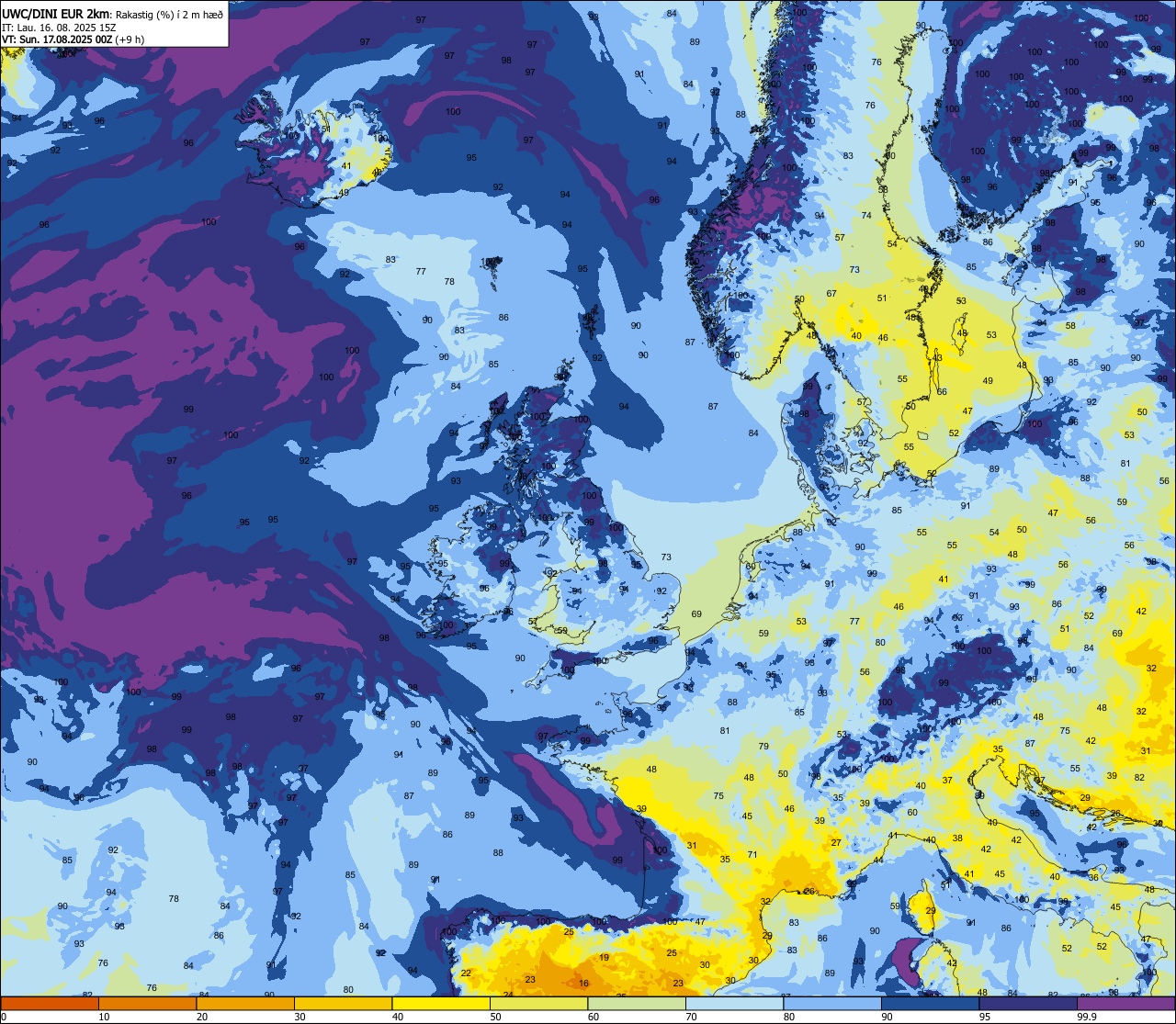1176x1024 pixels.
Task: Click the '20' label on the legend scale
Action: pyautogui.click(x=202, y=1017)
